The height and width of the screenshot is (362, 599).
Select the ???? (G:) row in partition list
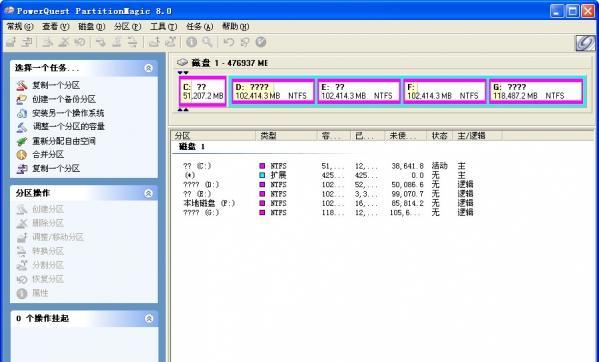tap(329, 213)
